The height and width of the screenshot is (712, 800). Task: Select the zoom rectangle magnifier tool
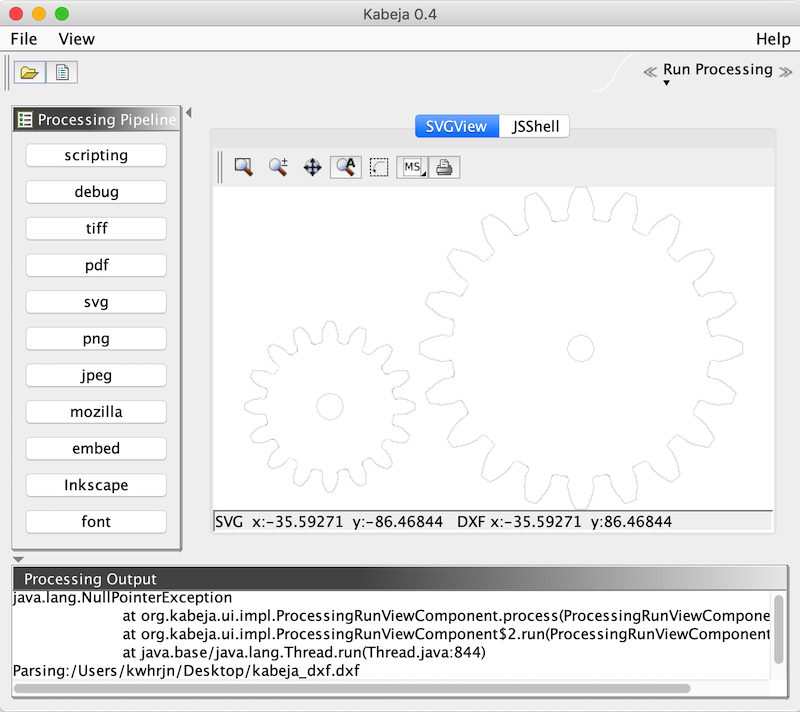point(243,167)
